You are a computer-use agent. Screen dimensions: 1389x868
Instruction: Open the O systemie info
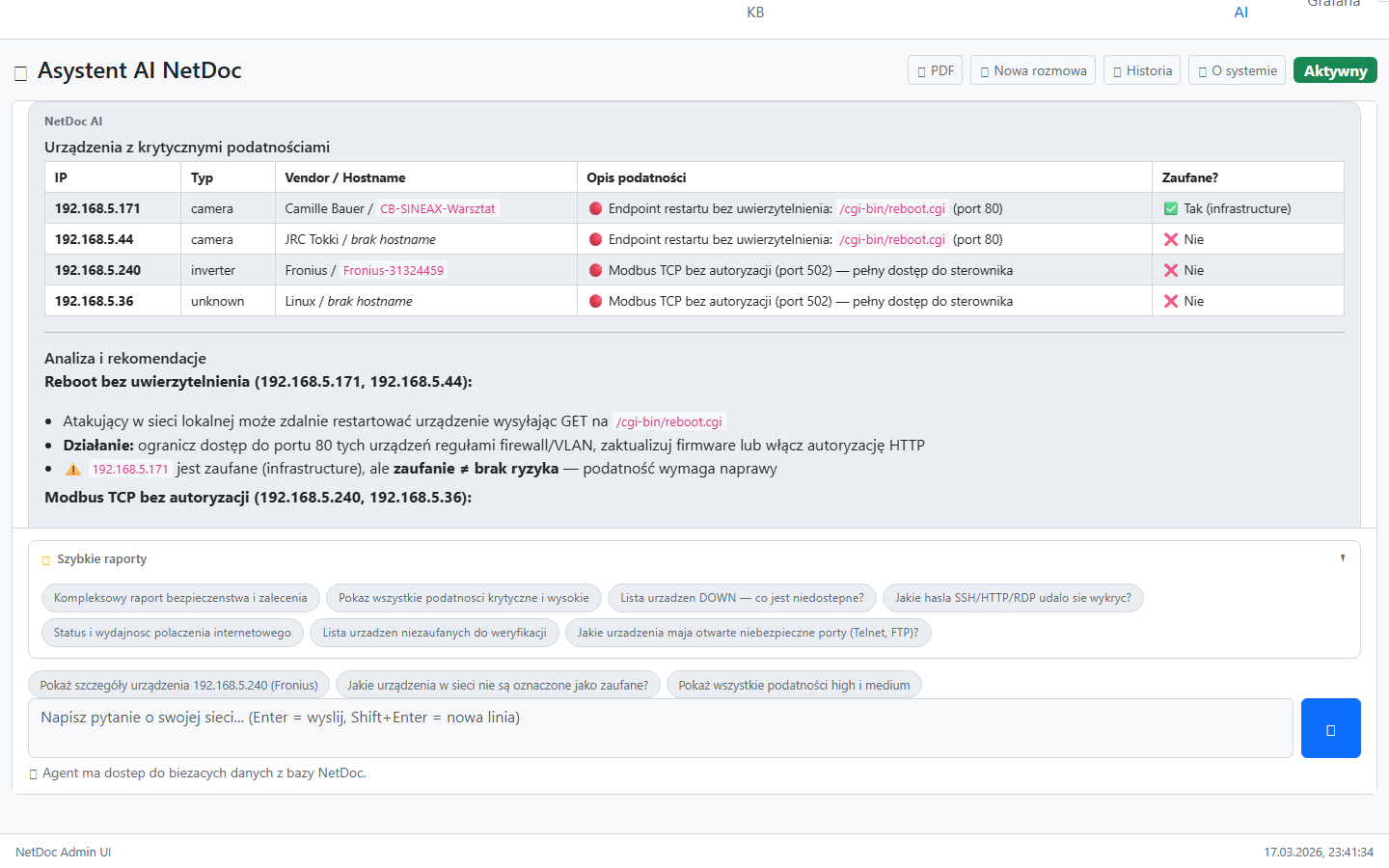tap(1237, 70)
